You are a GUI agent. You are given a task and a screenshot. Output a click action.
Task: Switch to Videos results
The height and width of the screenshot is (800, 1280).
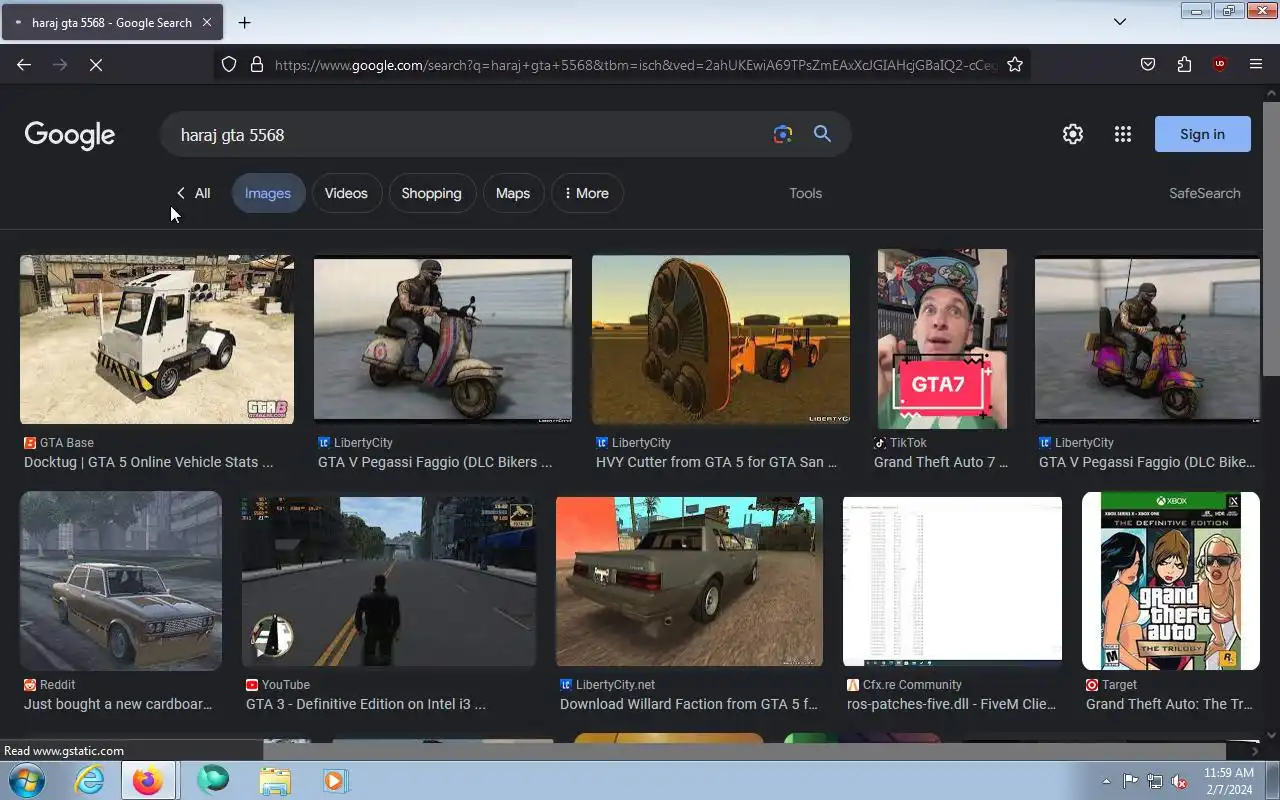346,193
